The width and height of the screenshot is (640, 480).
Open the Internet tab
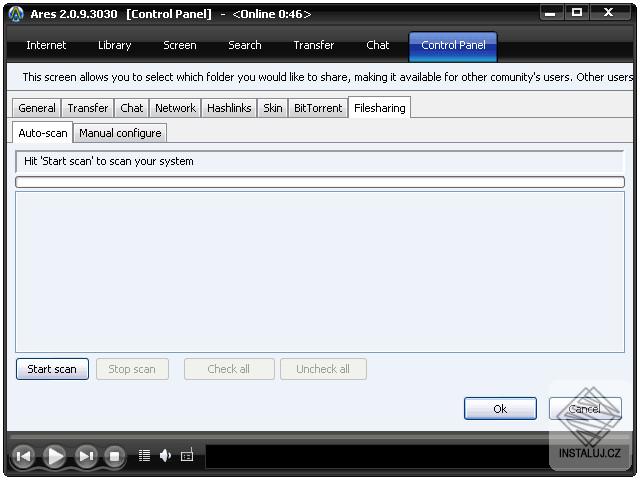pos(46,45)
